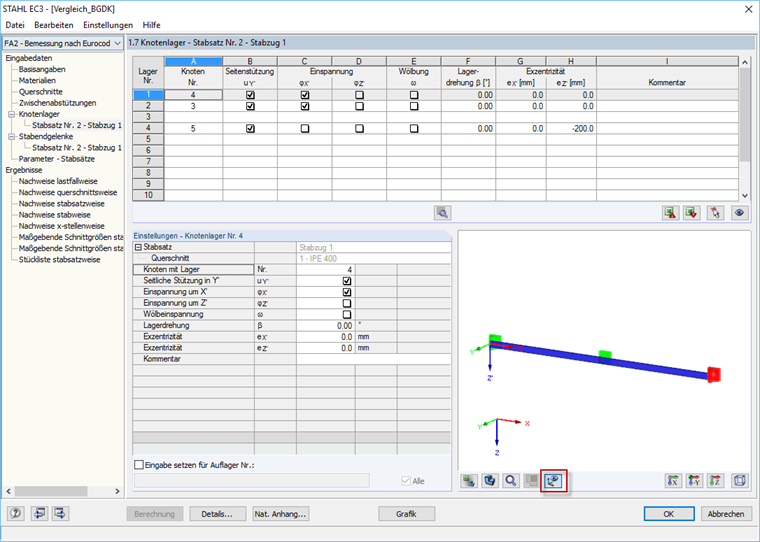
Task: Go to previous table arrow icon
Action: click(x=39, y=513)
